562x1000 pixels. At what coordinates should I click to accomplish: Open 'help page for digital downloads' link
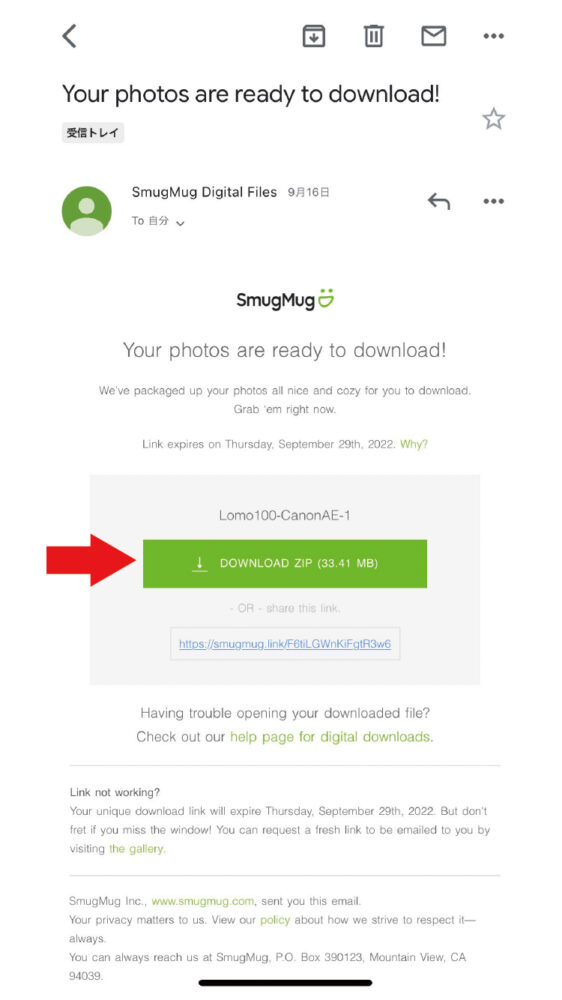[330, 737]
